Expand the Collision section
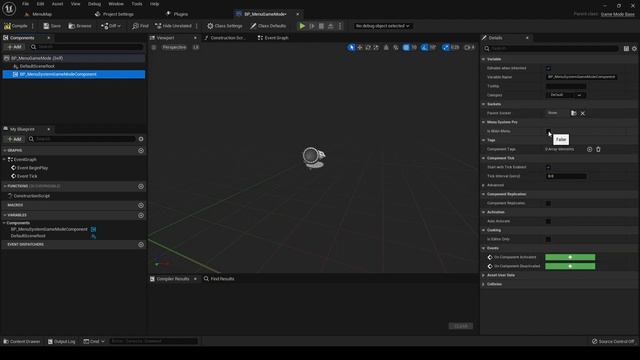 [x=484, y=284]
